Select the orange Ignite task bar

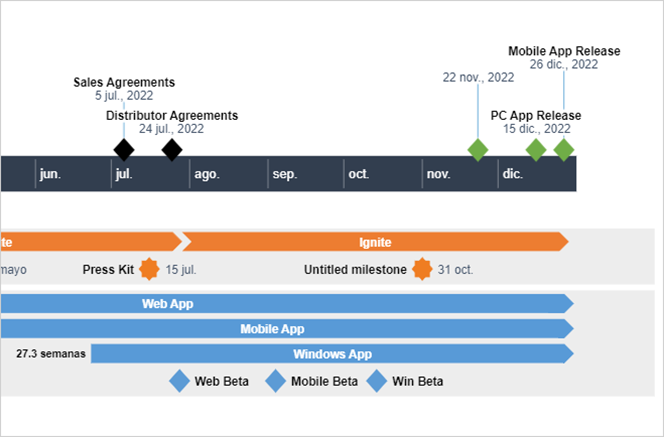coord(375,242)
